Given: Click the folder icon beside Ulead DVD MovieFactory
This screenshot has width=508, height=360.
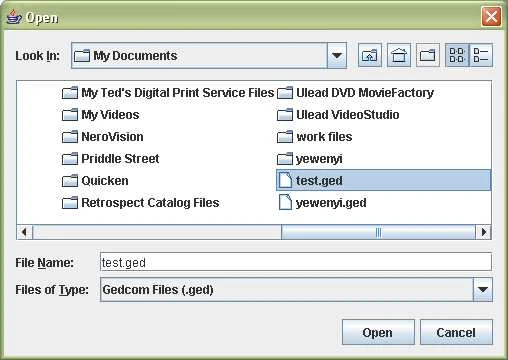Looking at the screenshot, I should (285, 93).
